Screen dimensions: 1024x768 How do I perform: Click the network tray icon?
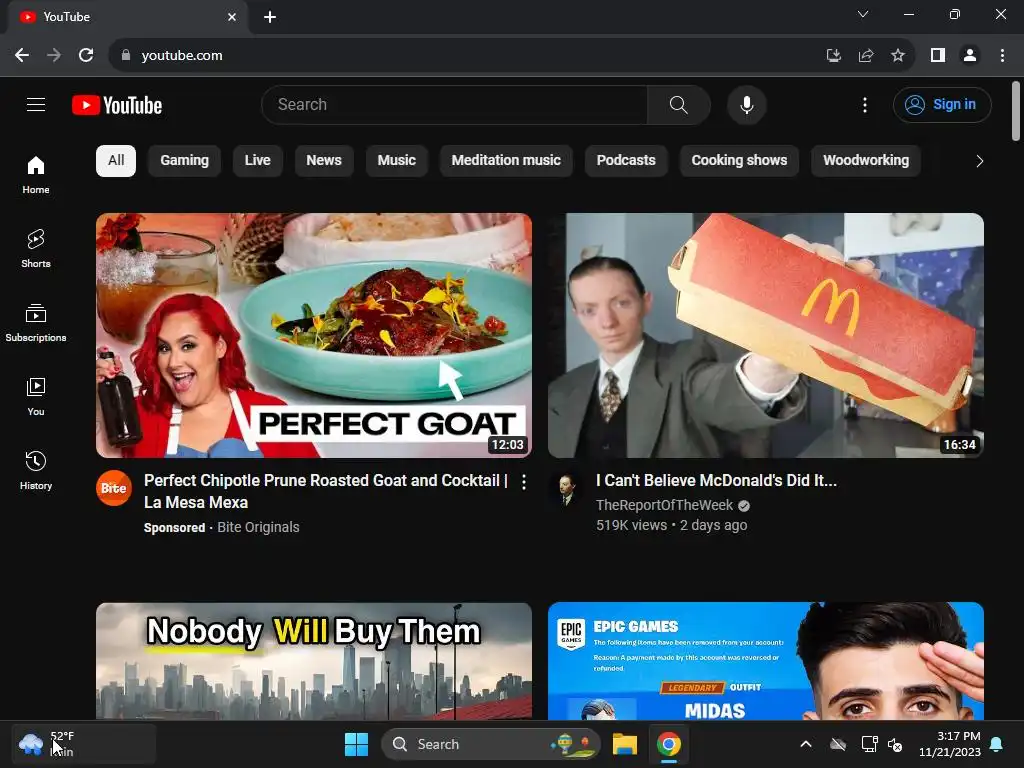pos(869,744)
